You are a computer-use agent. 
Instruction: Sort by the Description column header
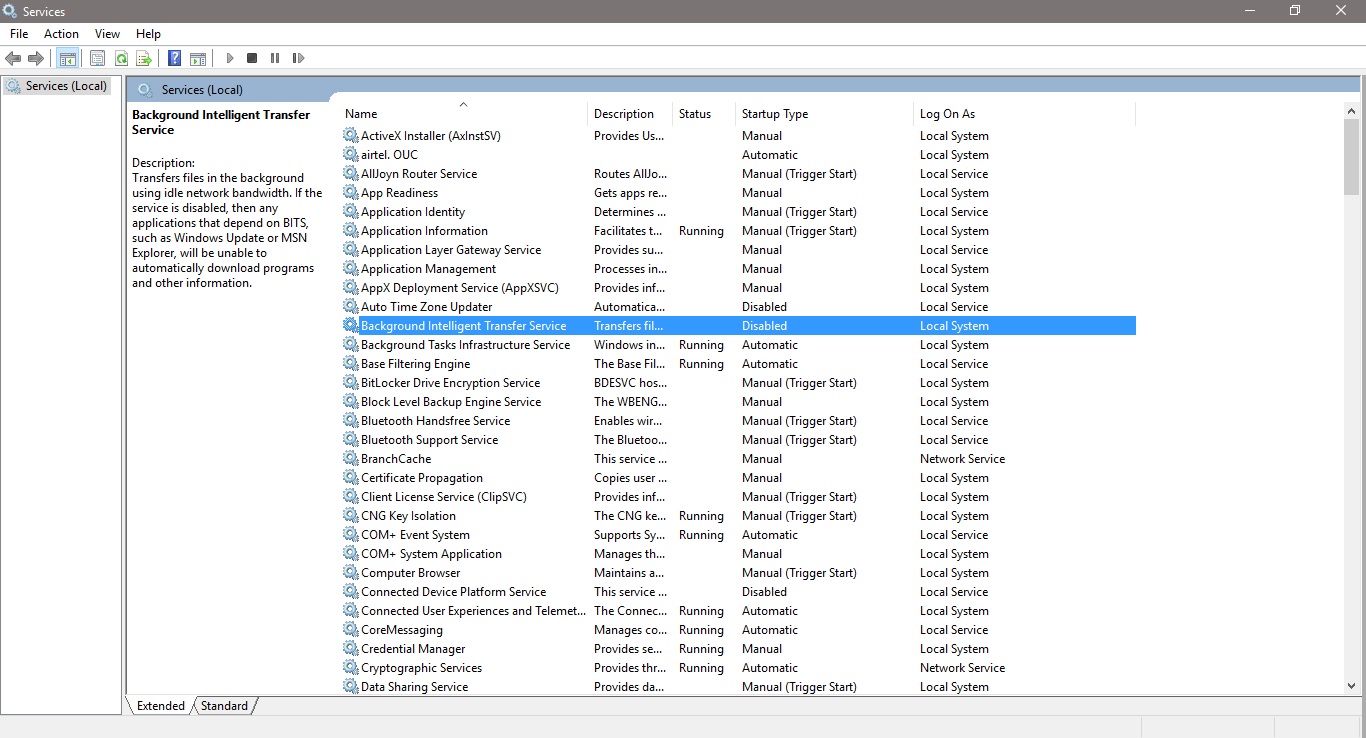(630, 114)
